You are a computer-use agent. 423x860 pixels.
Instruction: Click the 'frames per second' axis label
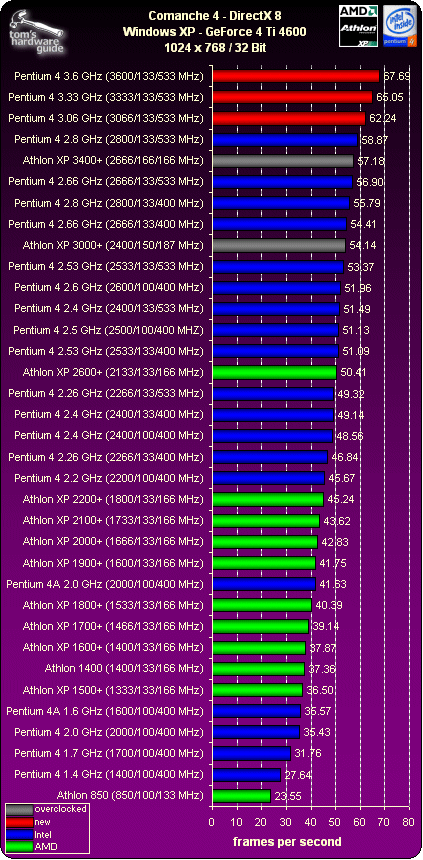(287, 841)
